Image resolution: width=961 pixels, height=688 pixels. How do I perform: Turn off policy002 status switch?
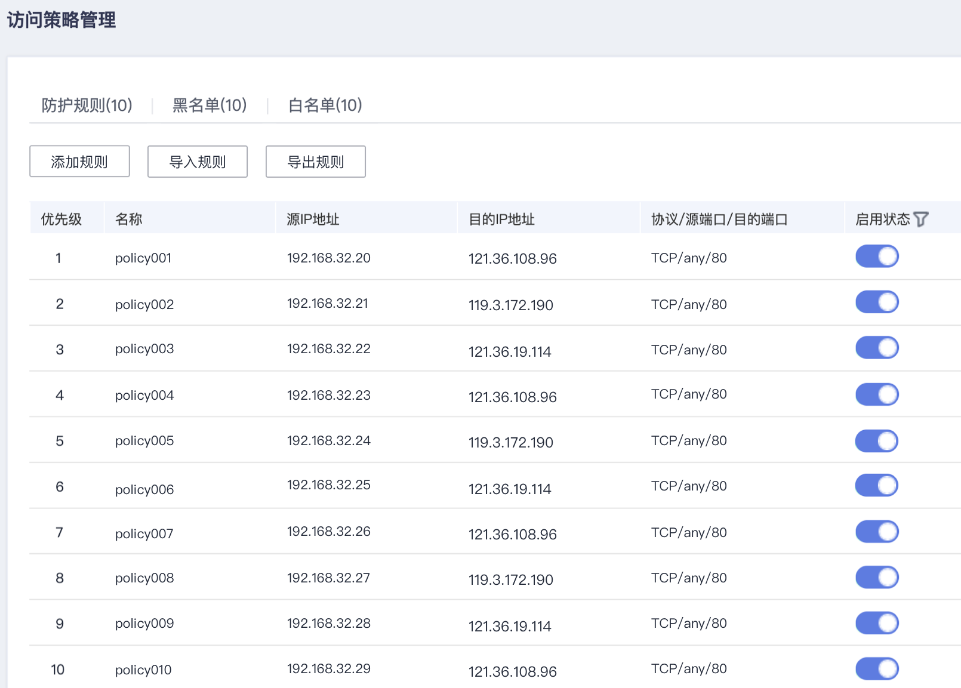coord(877,303)
